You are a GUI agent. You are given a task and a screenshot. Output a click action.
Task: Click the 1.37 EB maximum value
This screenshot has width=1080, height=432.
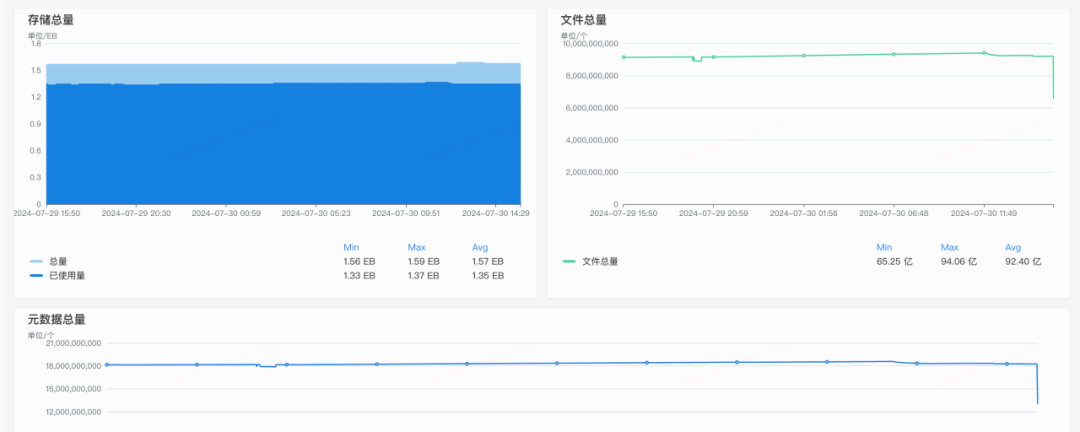pos(423,276)
